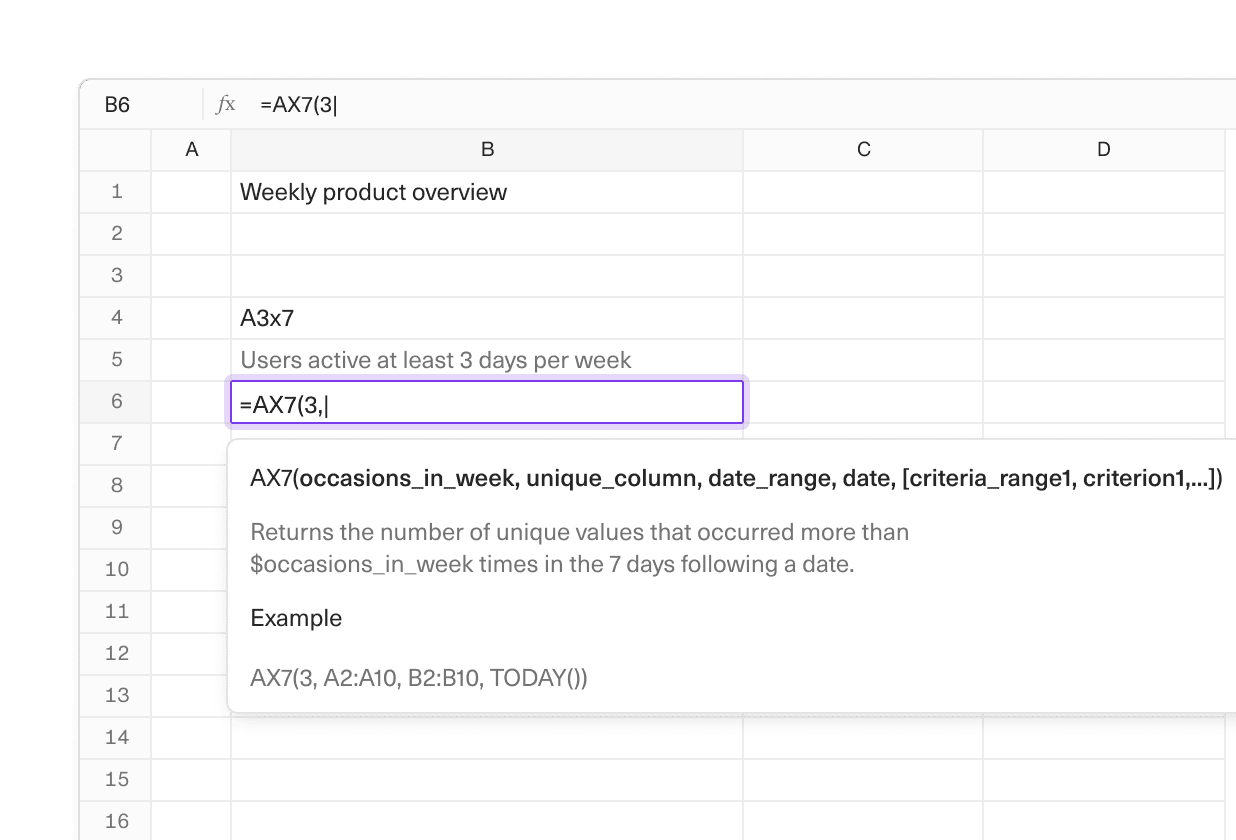The image size is (1236, 840).
Task: Click the function description text in the tooltip
Action: point(580,548)
